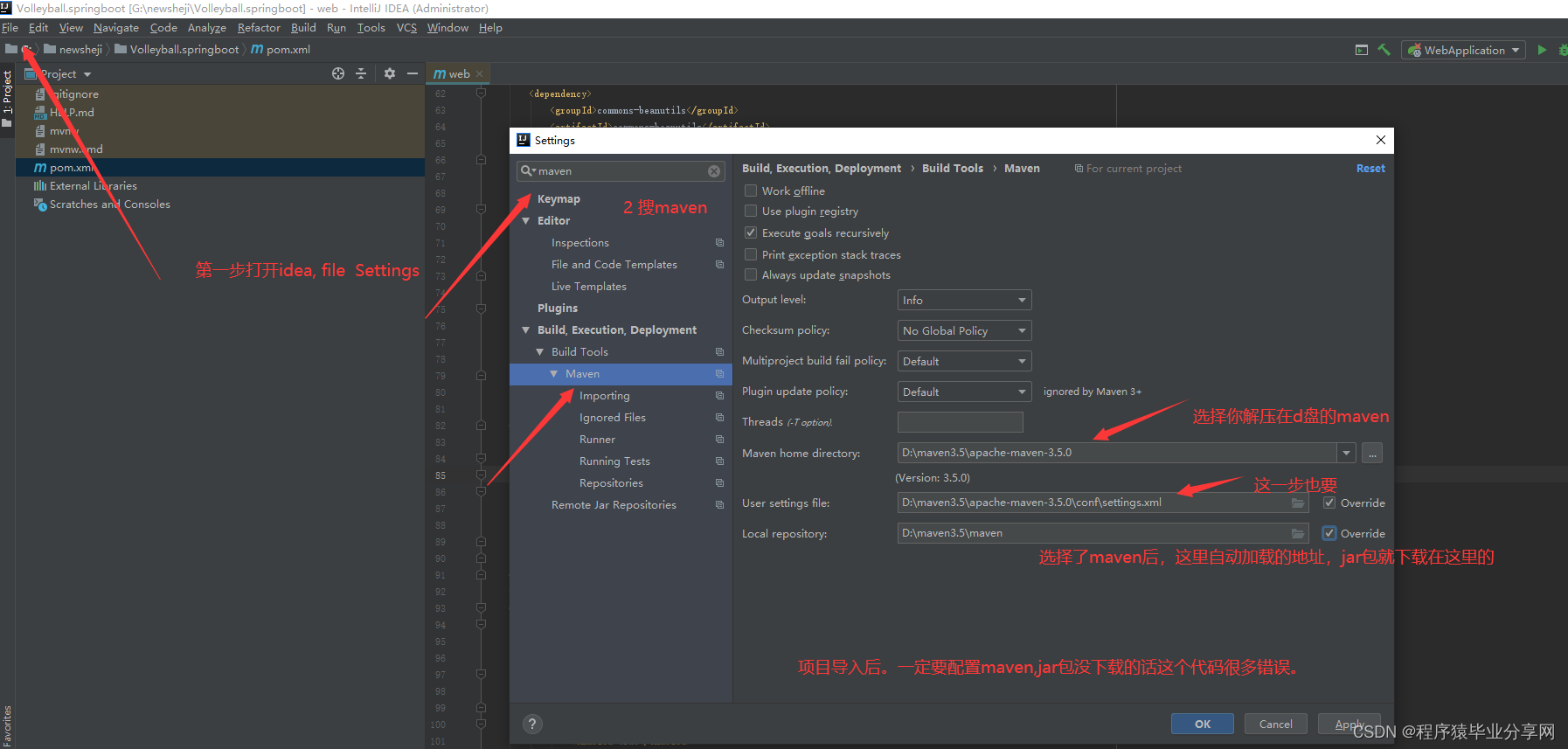Collapse the Maven node arrow
The width and height of the screenshot is (1568, 749).
[x=554, y=374]
